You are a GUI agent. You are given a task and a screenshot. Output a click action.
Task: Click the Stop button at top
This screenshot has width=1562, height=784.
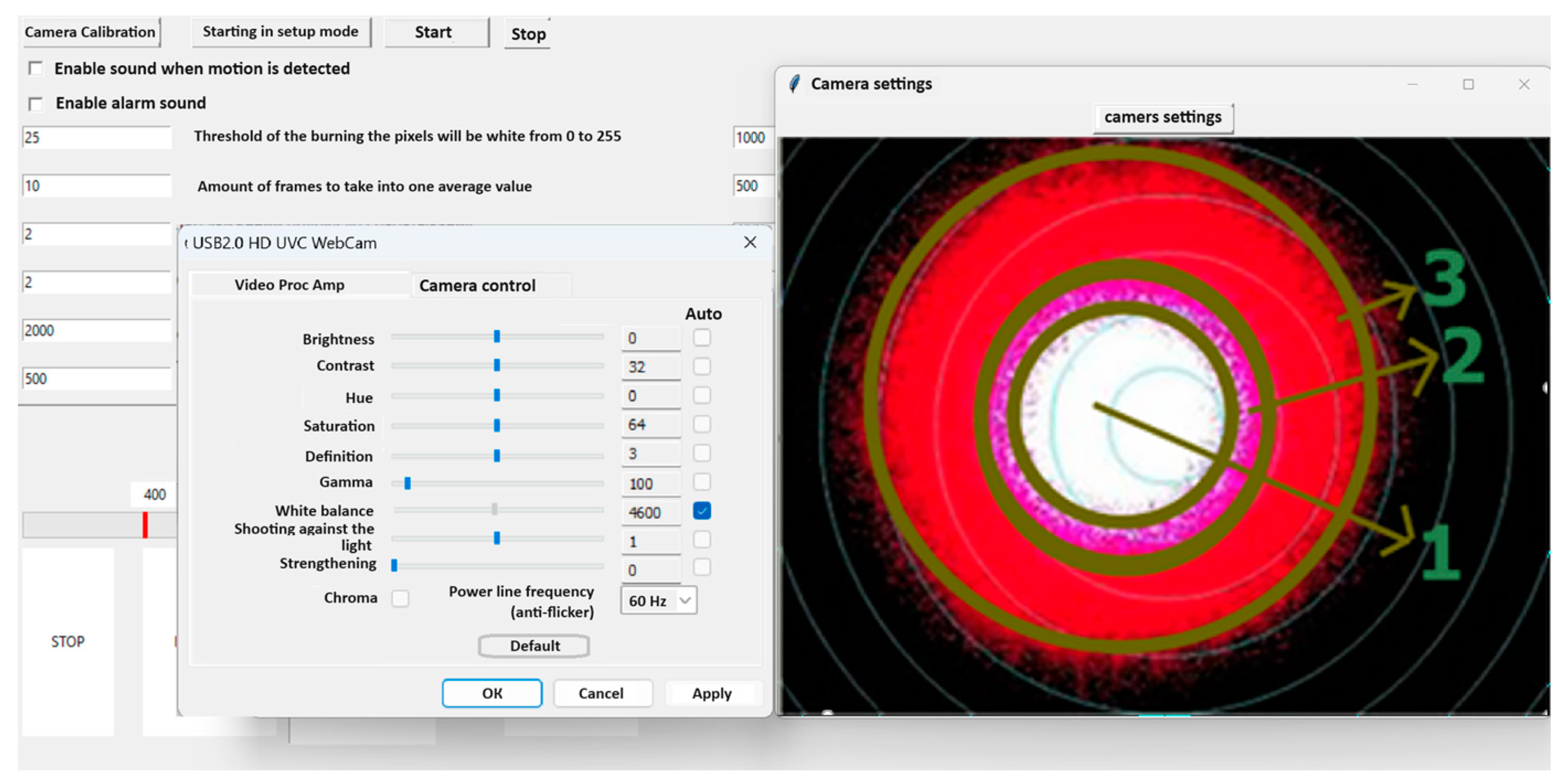(x=527, y=34)
